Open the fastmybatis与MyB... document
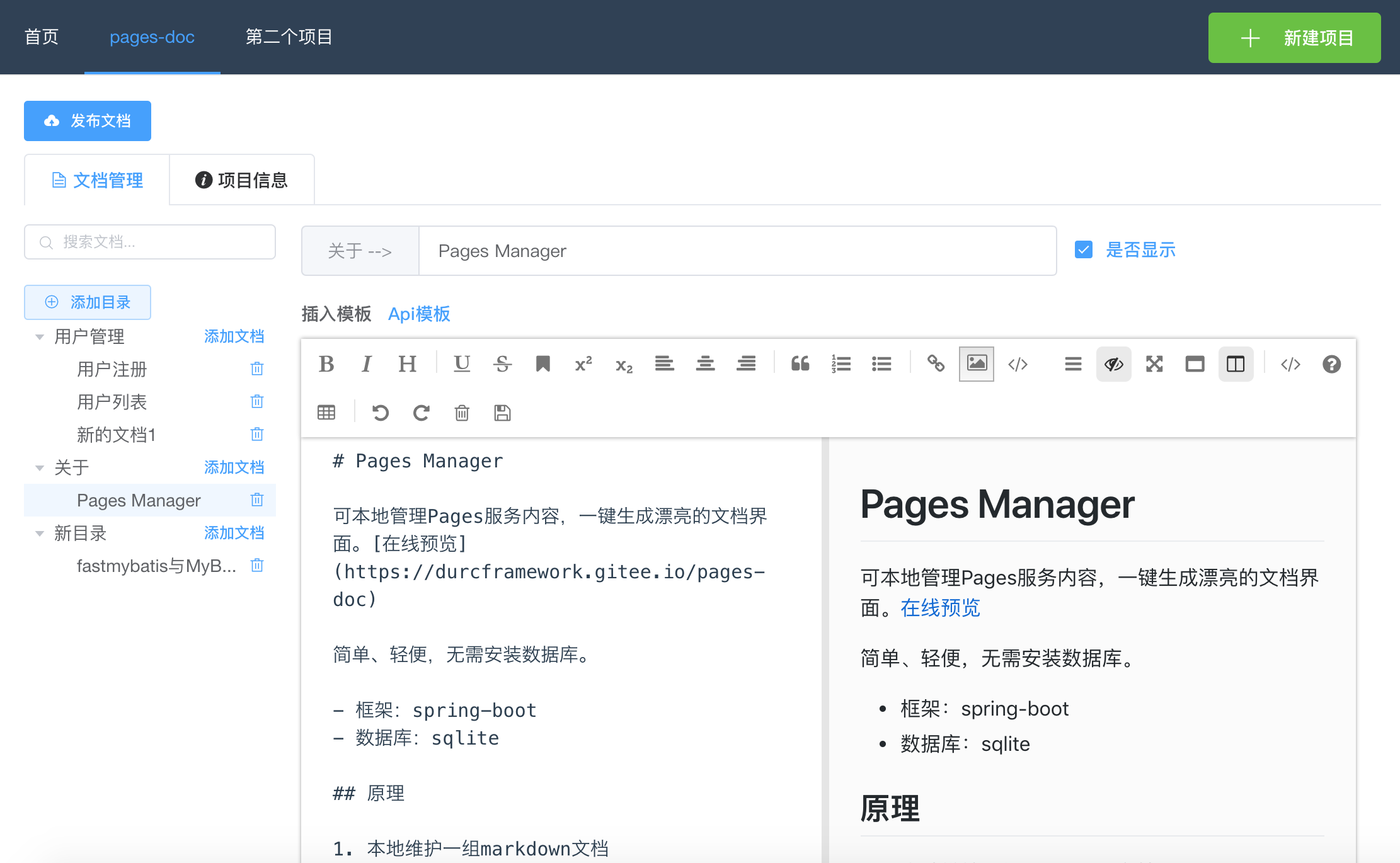1400x863 pixels. (x=156, y=566)
